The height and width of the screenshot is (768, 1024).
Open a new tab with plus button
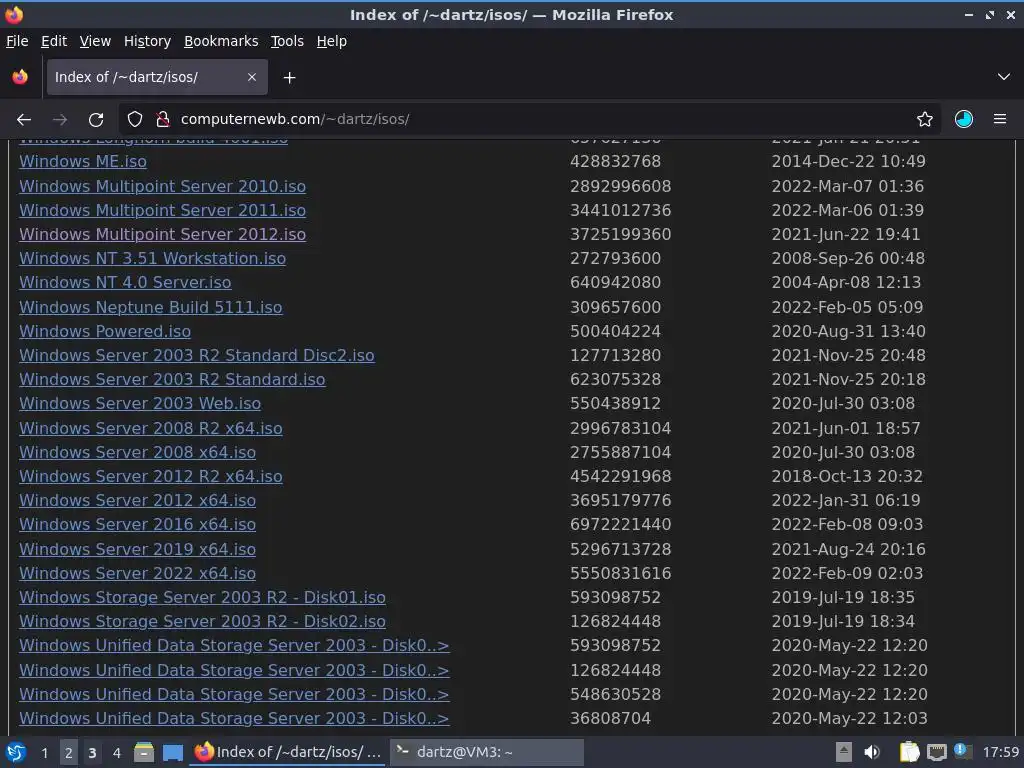tap(289, 78)
